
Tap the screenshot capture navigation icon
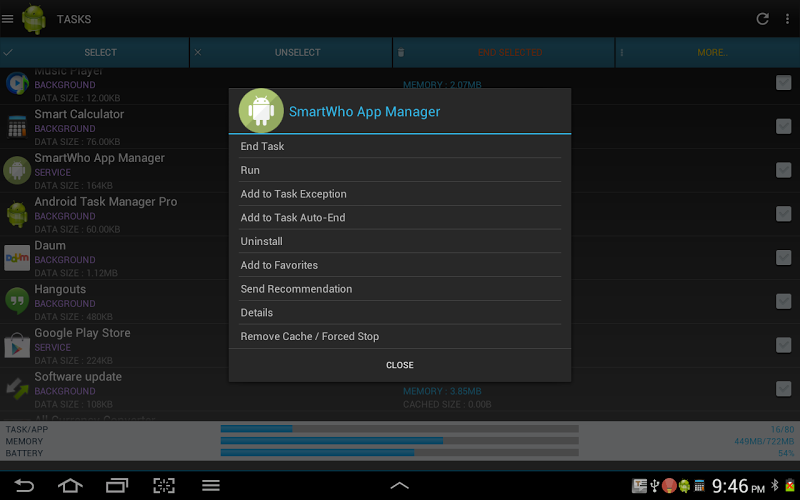pyautogui.click(x=164, y=485)
